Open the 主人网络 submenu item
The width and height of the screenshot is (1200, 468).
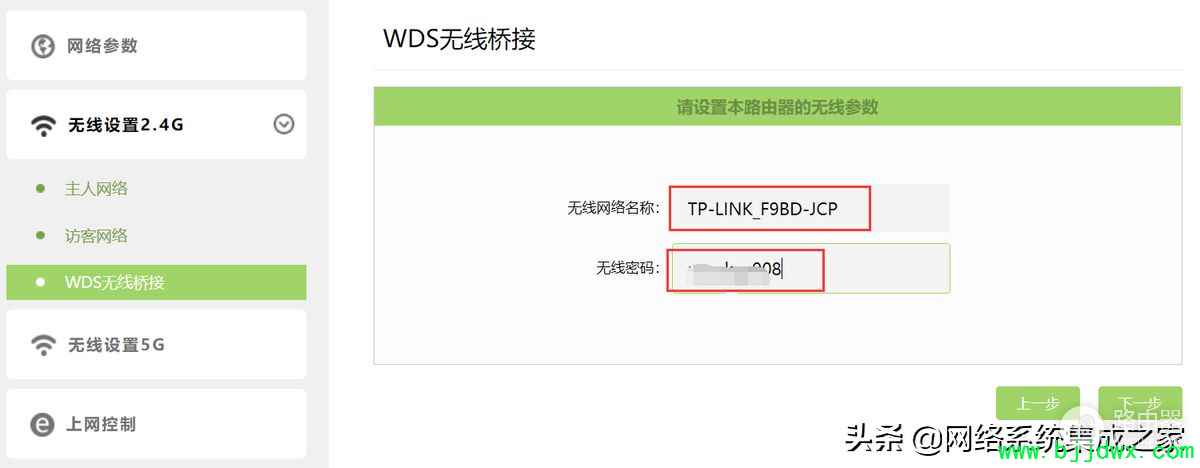point(96,189)
